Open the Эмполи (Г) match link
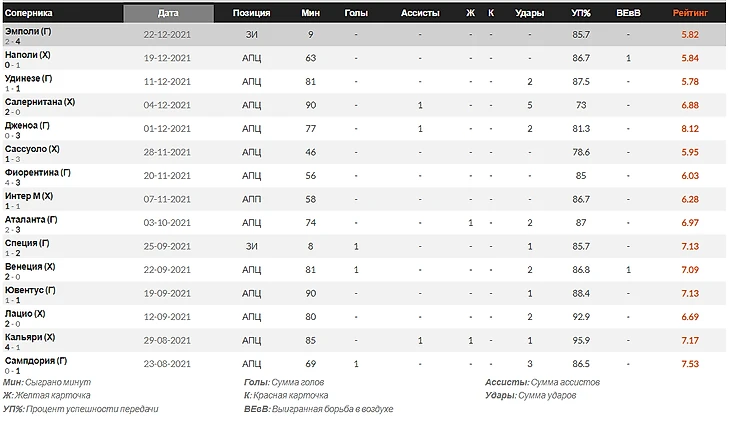The image size is (730, 425). point(28,32)
